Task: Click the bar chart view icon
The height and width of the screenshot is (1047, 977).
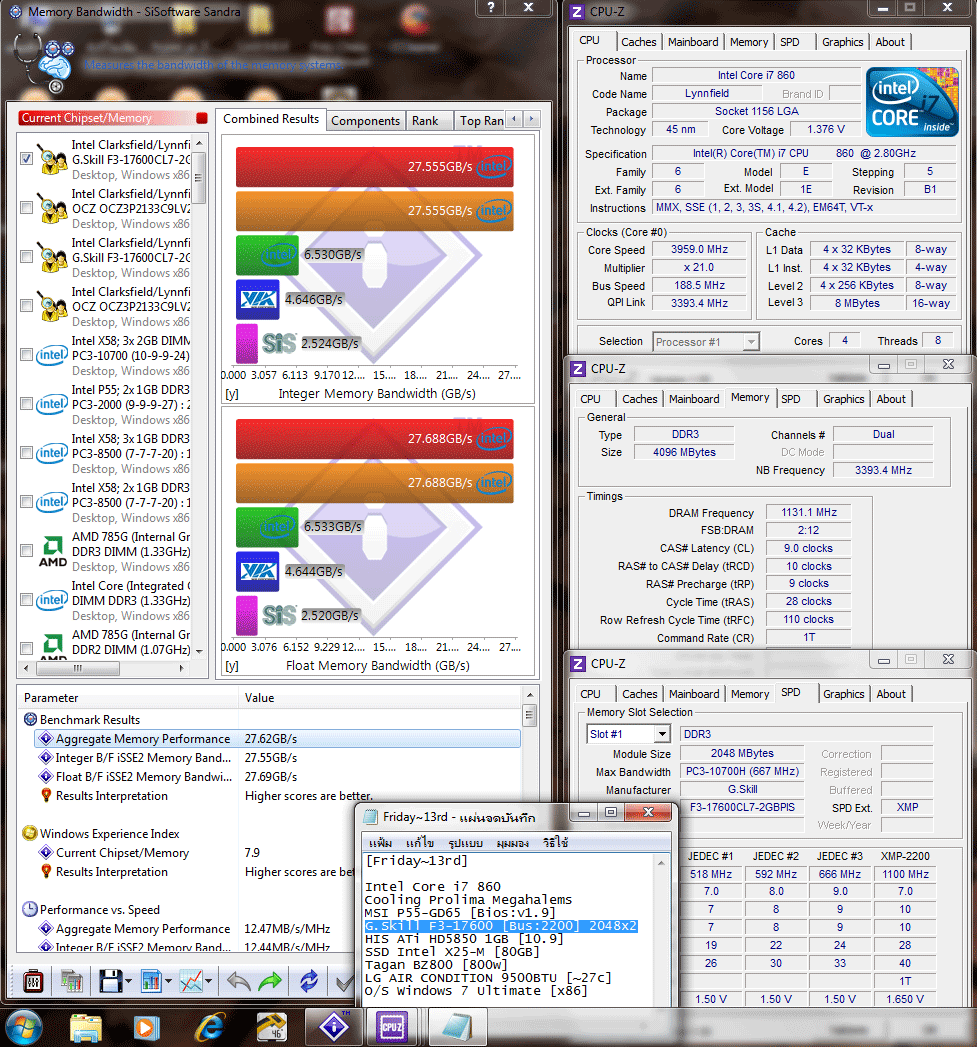Action: pyautogui.click(x=151, y=981)
